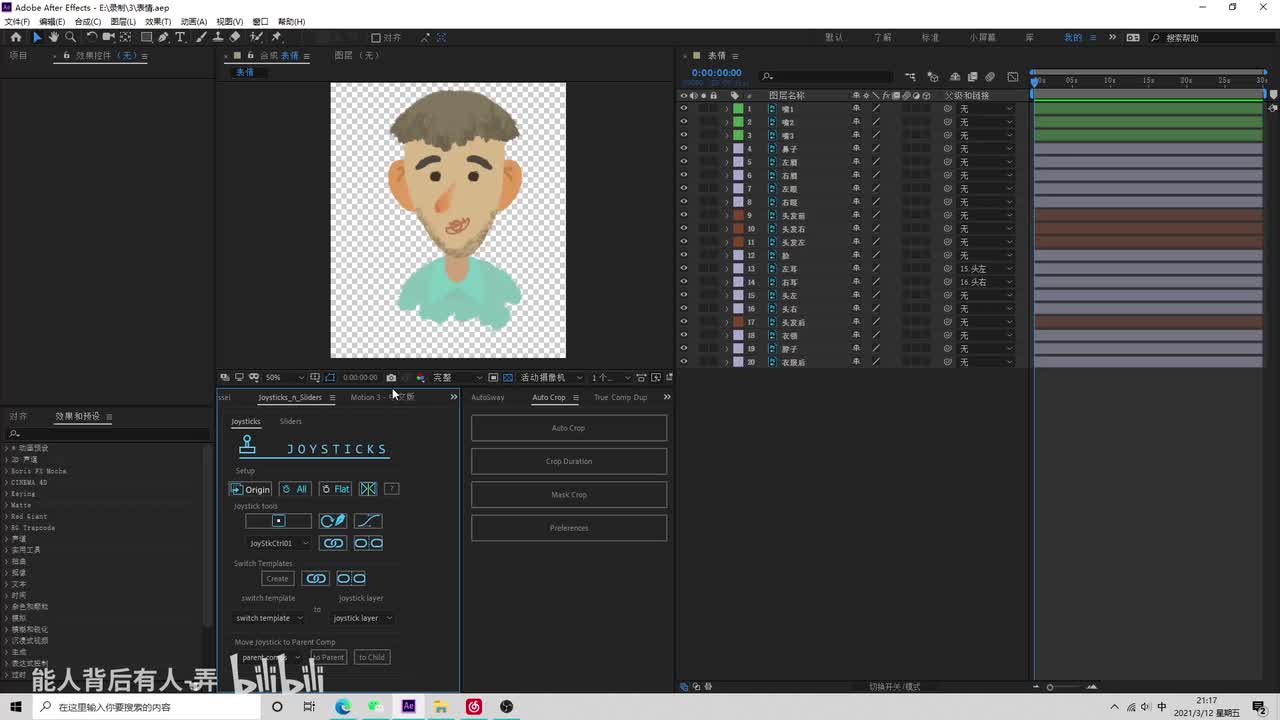Select the Hand tool in the toolbar

click(x=54, y=37)
